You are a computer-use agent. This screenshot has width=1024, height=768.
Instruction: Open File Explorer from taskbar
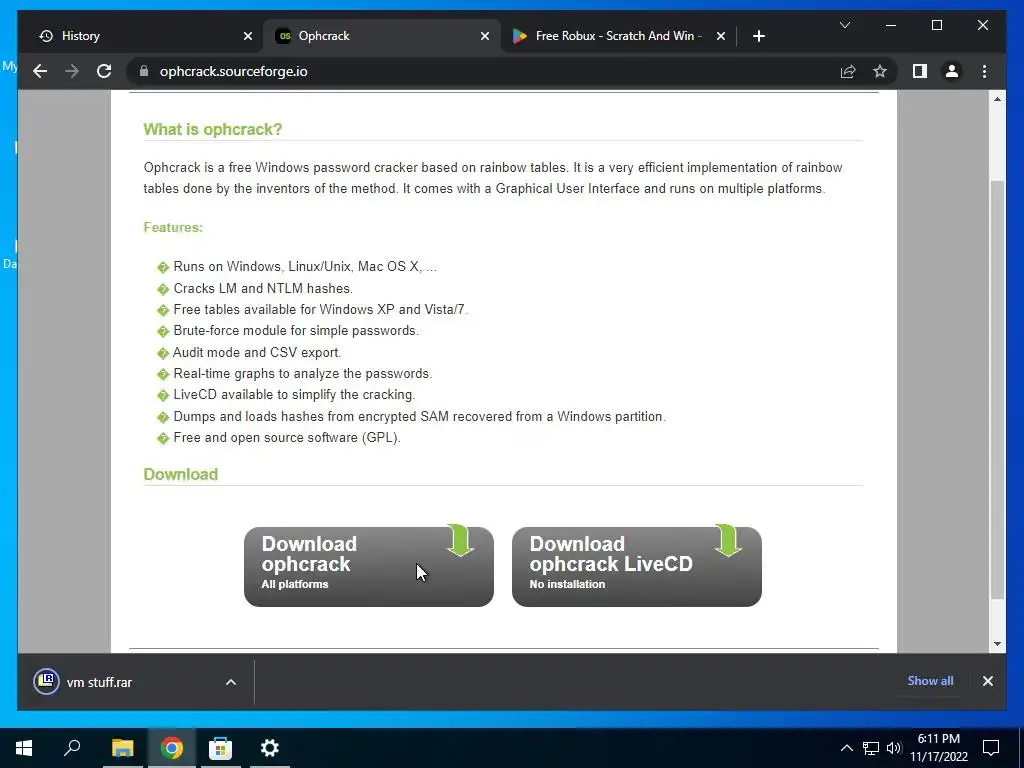122,748
